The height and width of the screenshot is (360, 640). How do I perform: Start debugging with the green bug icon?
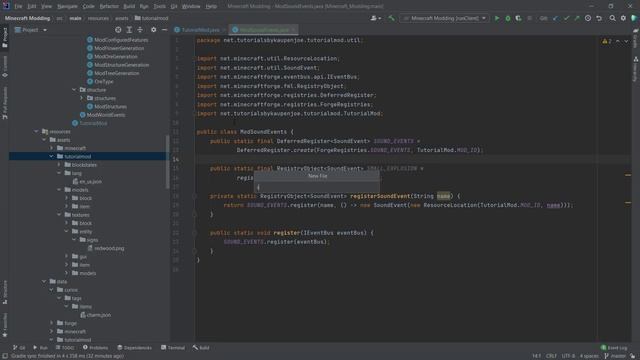pyautogui.click(x=508, y=18)
